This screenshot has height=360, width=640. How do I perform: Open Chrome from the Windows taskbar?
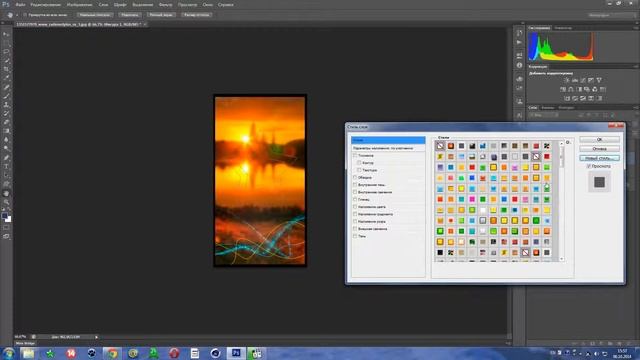point(112,353)
